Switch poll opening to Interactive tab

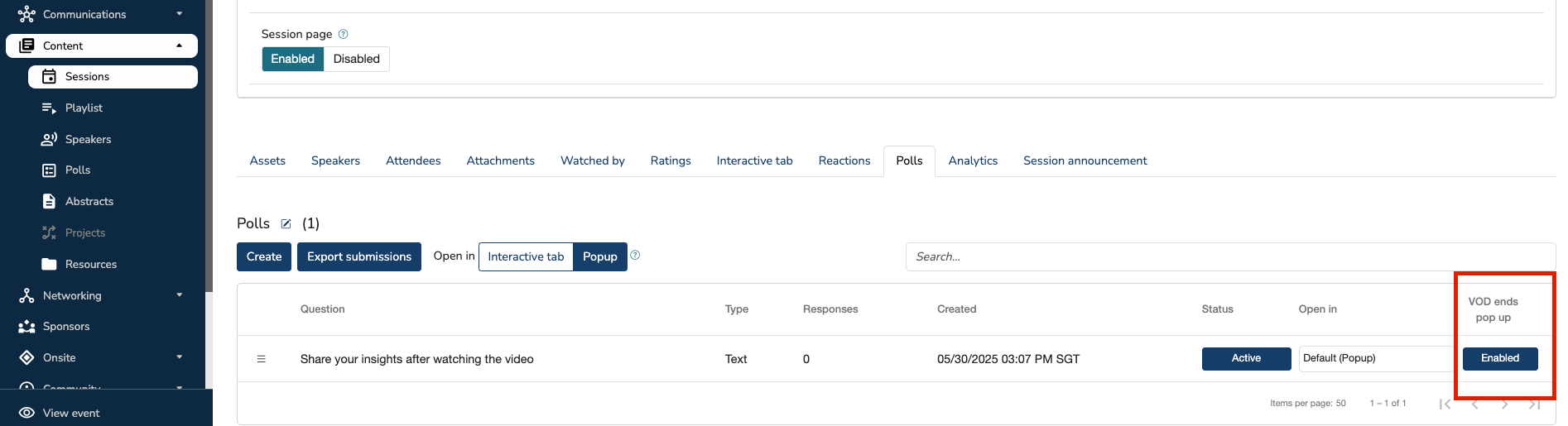pyautogui.click(x=526, y=256)
